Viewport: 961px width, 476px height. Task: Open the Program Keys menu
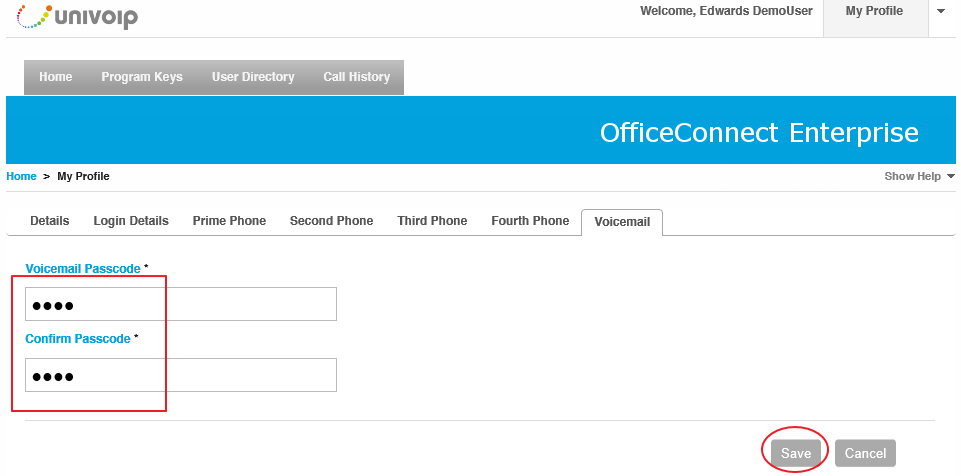point(142,77)
